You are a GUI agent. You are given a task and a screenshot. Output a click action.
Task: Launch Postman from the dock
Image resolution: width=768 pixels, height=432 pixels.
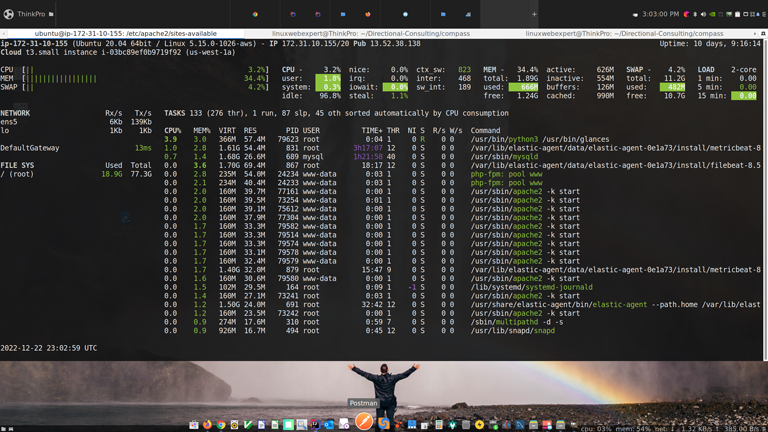pyautogui.click(x=364, y=422)
